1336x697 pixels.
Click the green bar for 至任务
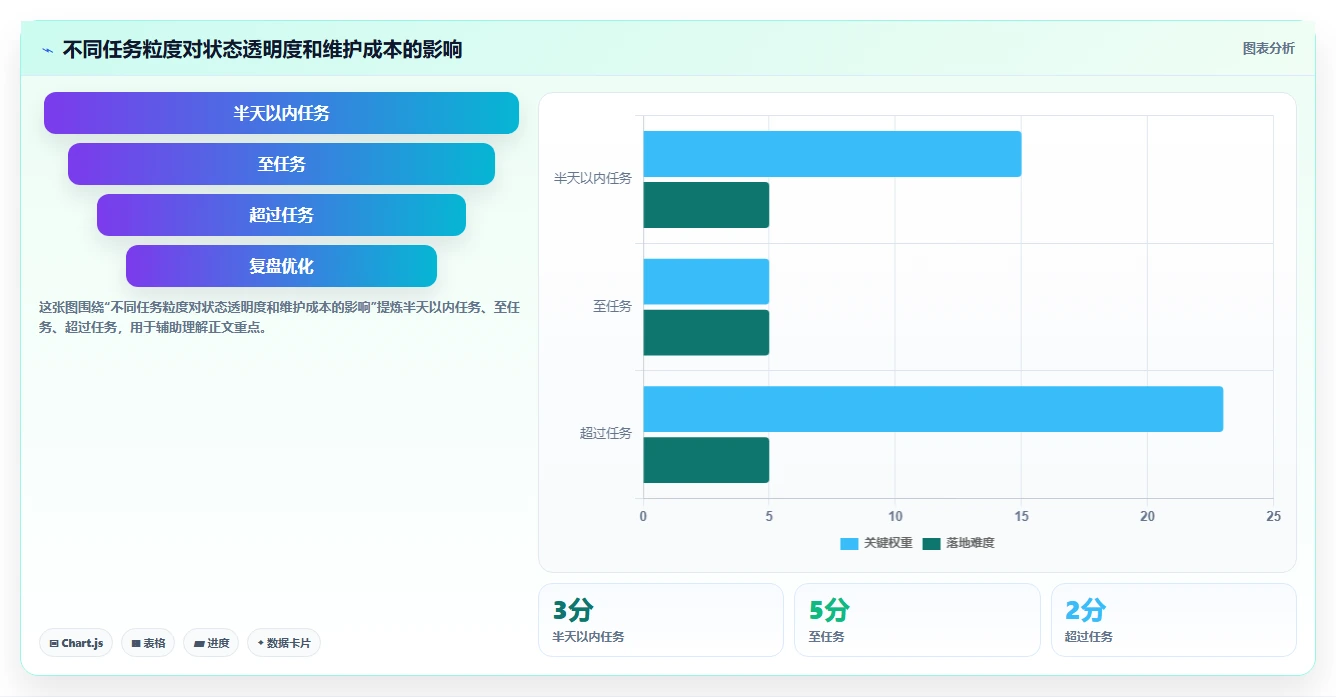coord(706,332)
